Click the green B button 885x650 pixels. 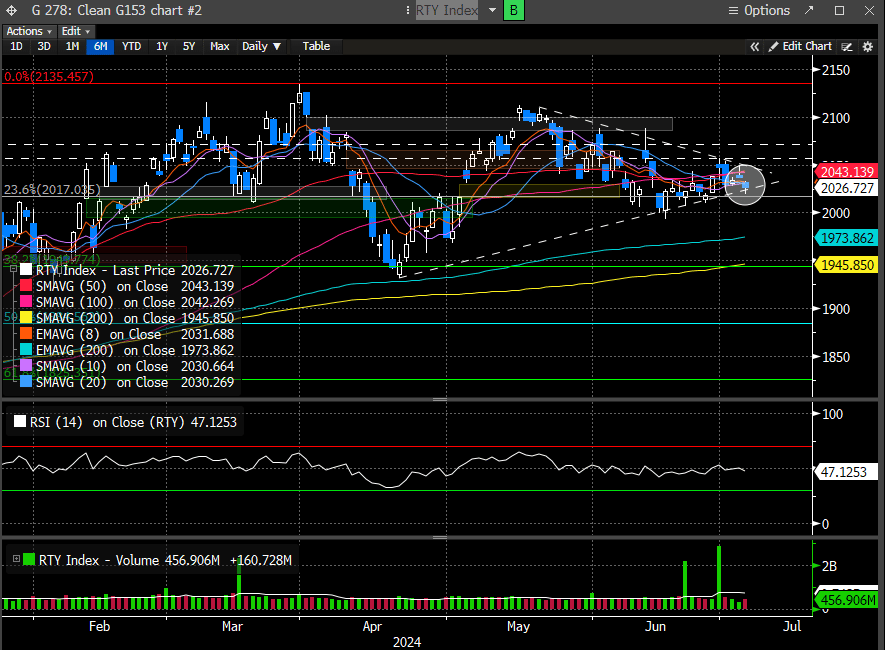pos(514,10)
